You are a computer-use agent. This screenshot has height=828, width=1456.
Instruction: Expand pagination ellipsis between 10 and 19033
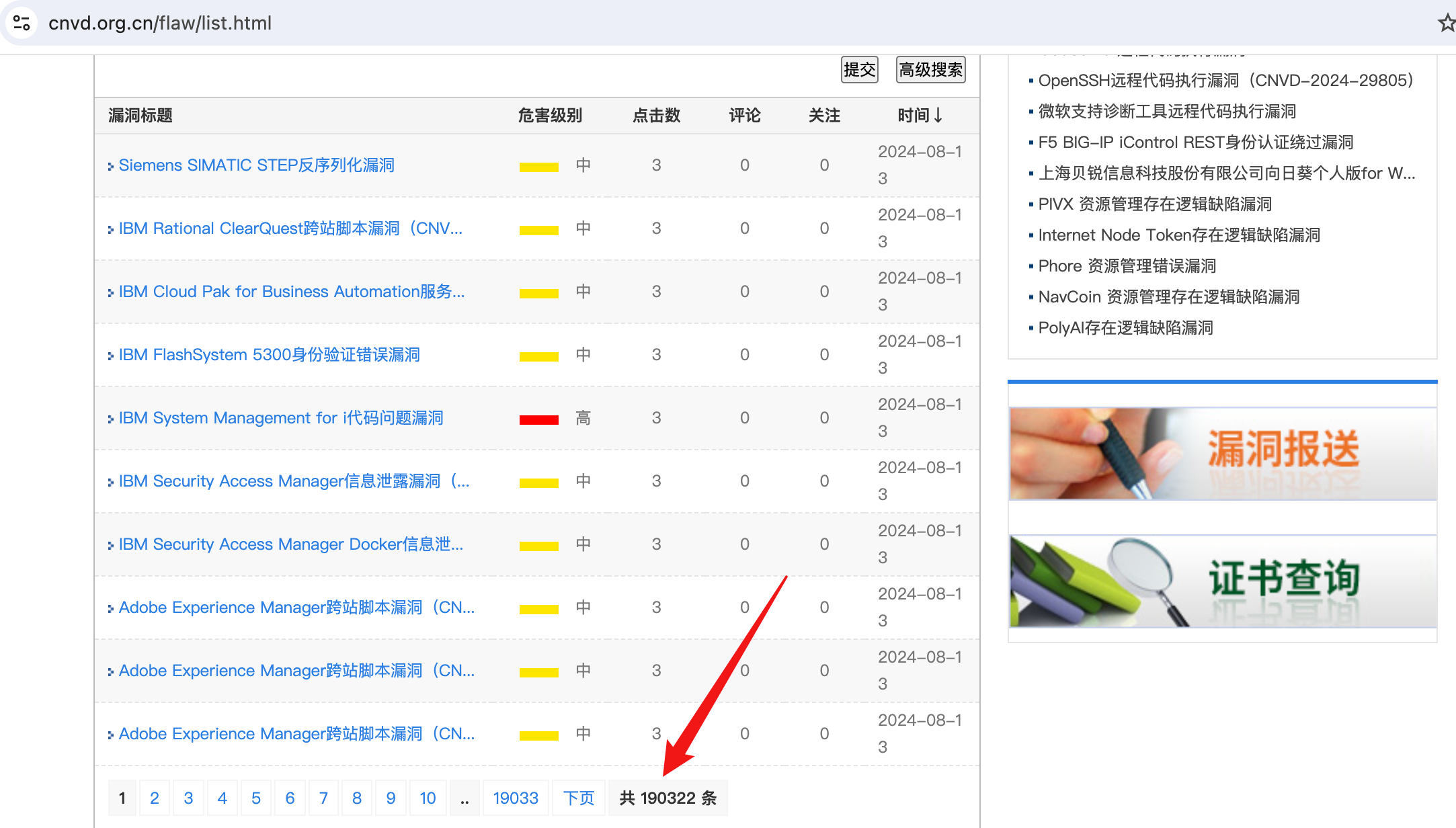point(464,798)
